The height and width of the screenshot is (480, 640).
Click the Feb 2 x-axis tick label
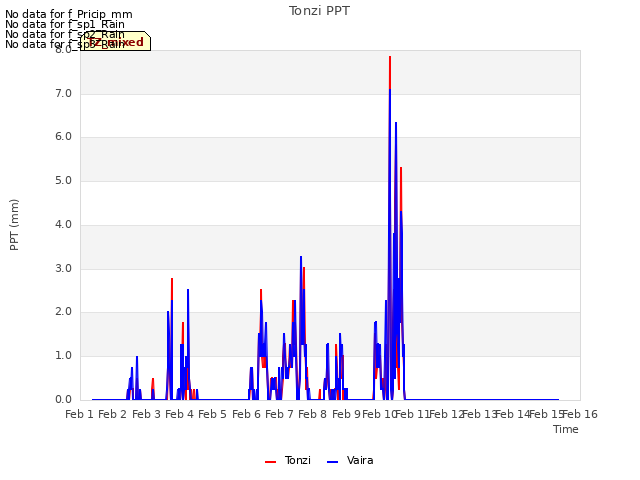pos(113,414)
